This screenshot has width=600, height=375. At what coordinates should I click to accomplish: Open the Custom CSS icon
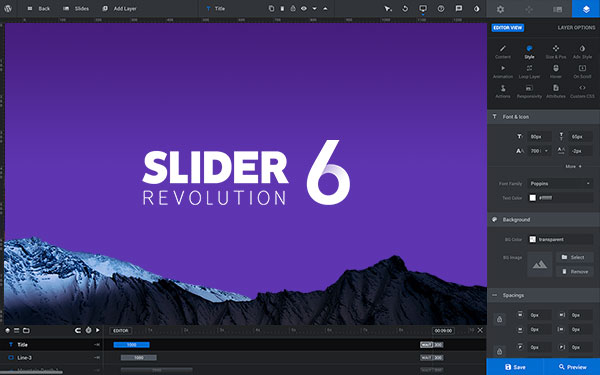[582, 91]
